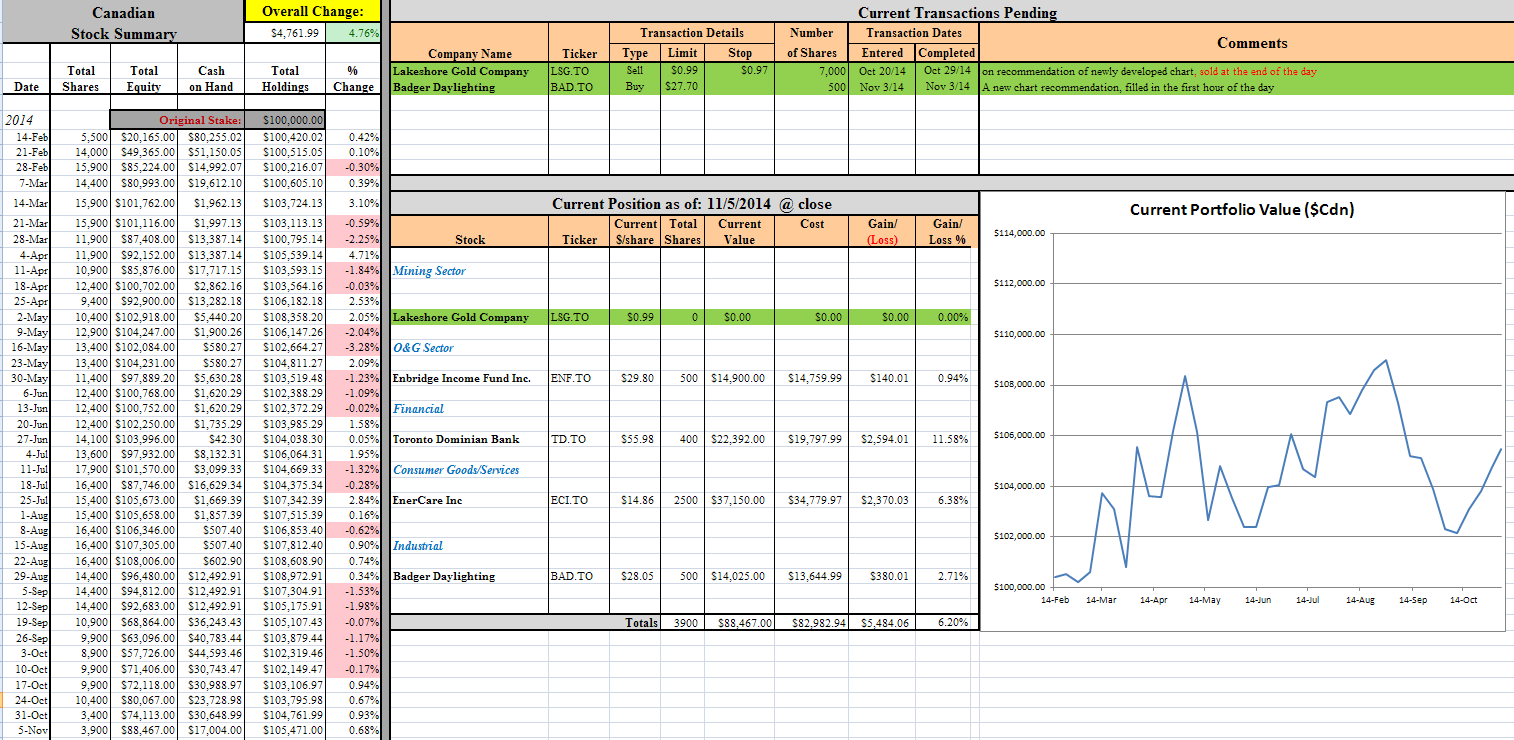Select the "Mining Sector" label
This screenshot has height=740, width=1514.
coord(429,271)
